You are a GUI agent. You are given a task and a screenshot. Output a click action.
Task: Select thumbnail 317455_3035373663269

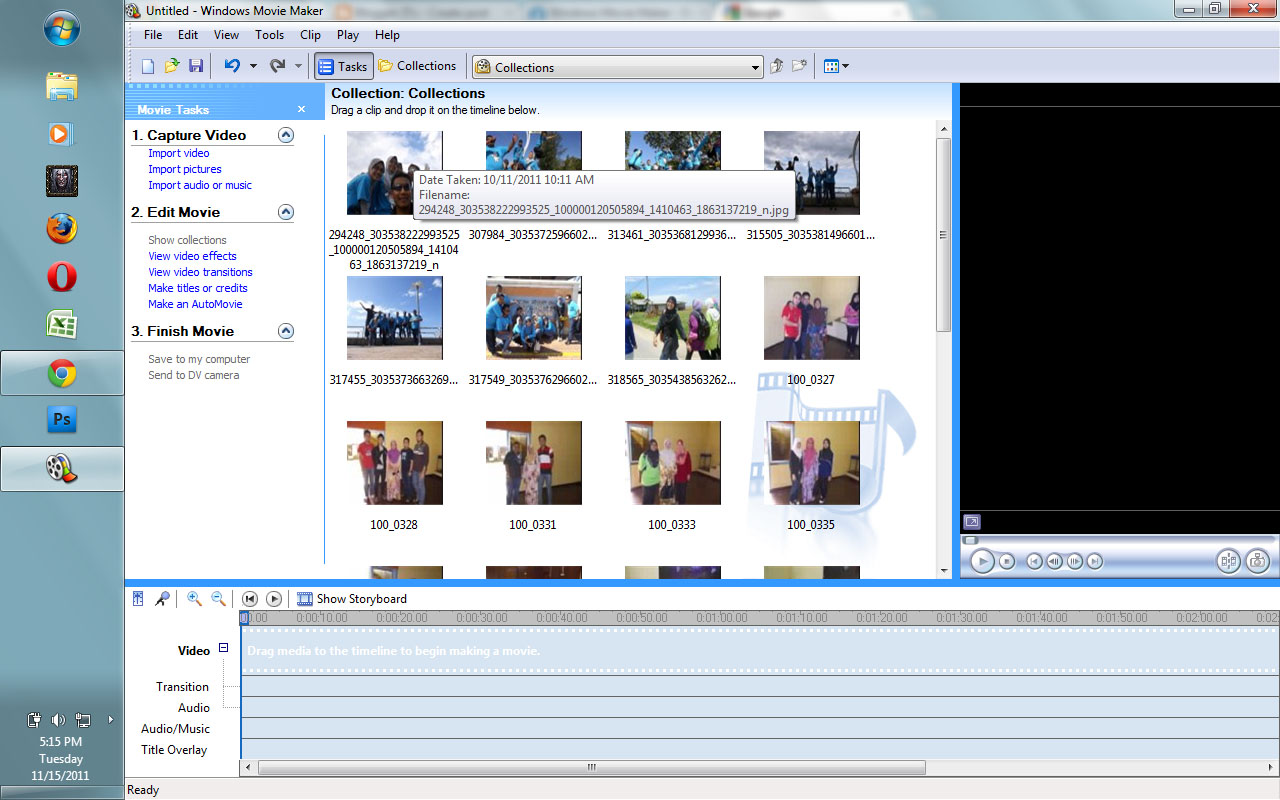coord(394,318)
